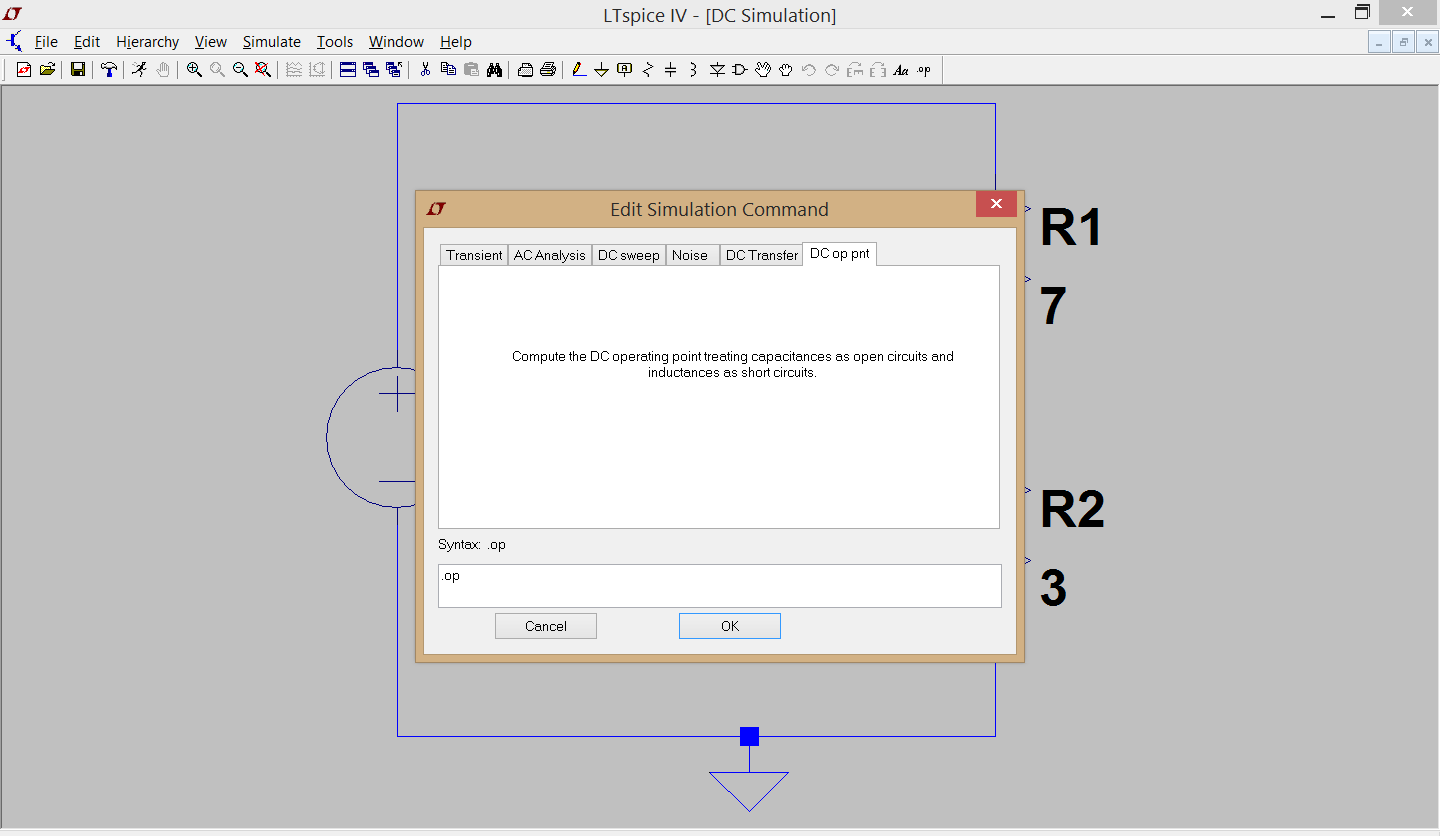Viewport: 1440px width, 836px height.
Task: Click the ground wire junction node
Action: point(749,736)
